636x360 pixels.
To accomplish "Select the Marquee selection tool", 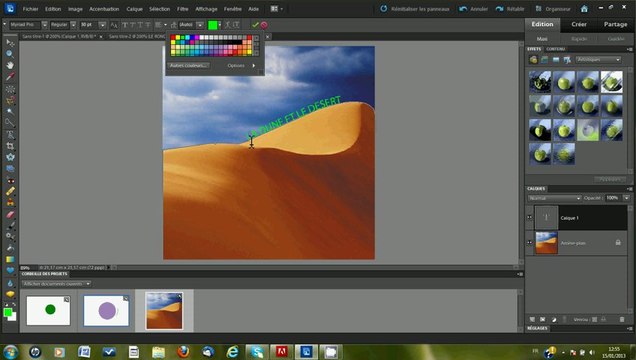I will [10, 89].
